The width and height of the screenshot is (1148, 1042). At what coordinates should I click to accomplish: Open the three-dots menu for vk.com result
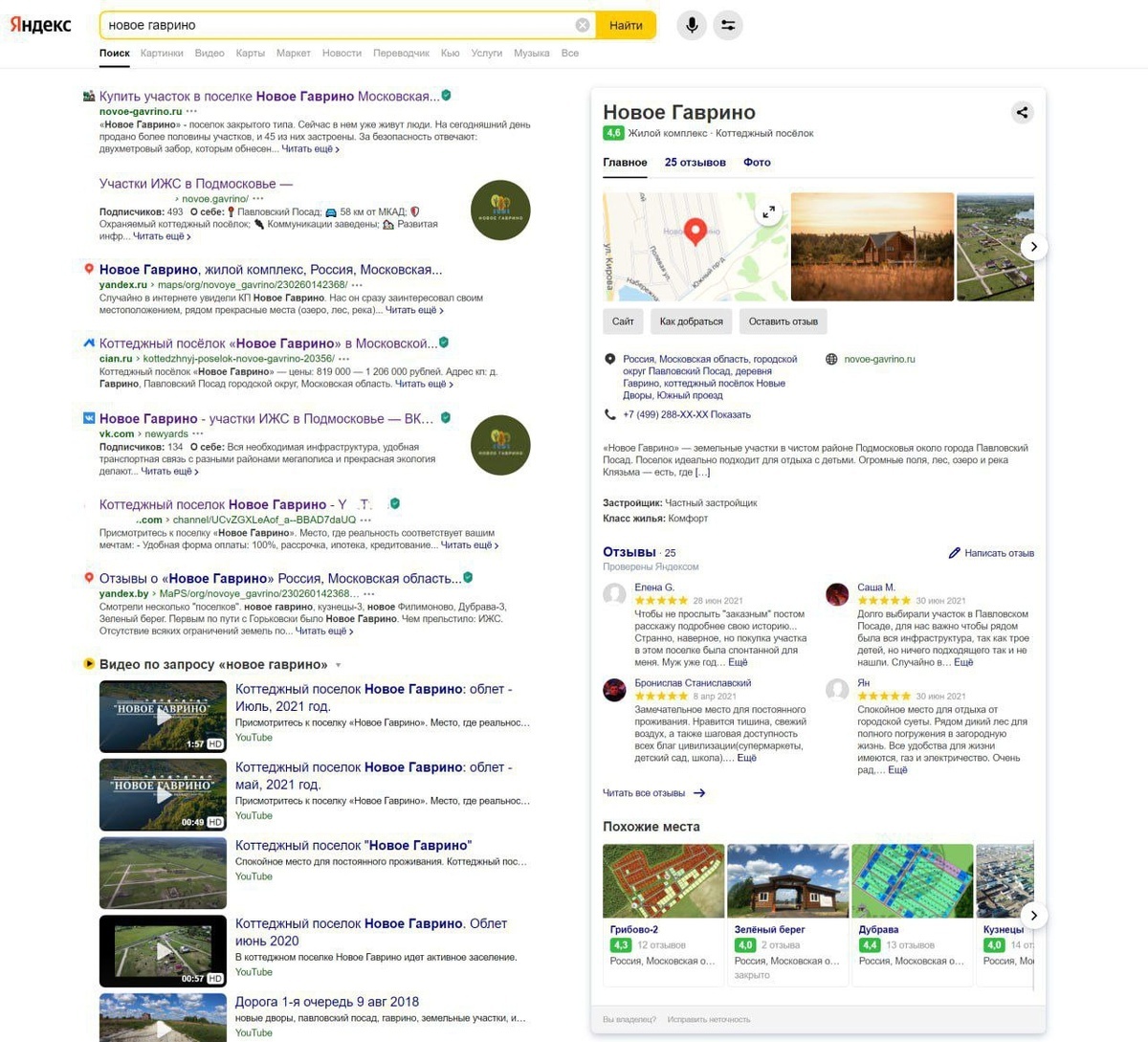(198, 433)
